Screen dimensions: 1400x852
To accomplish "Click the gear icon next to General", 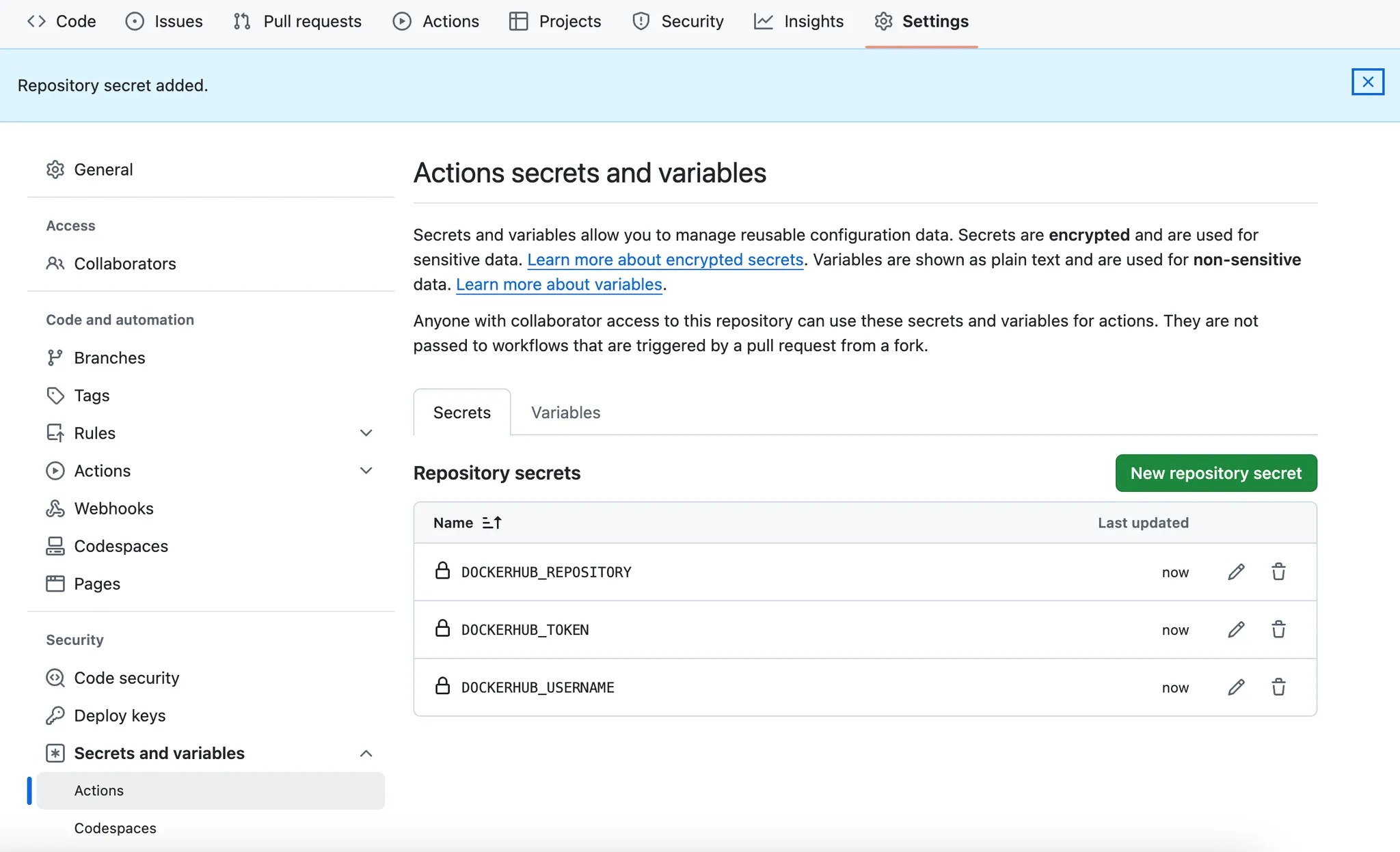I will (x=55, y=169).
